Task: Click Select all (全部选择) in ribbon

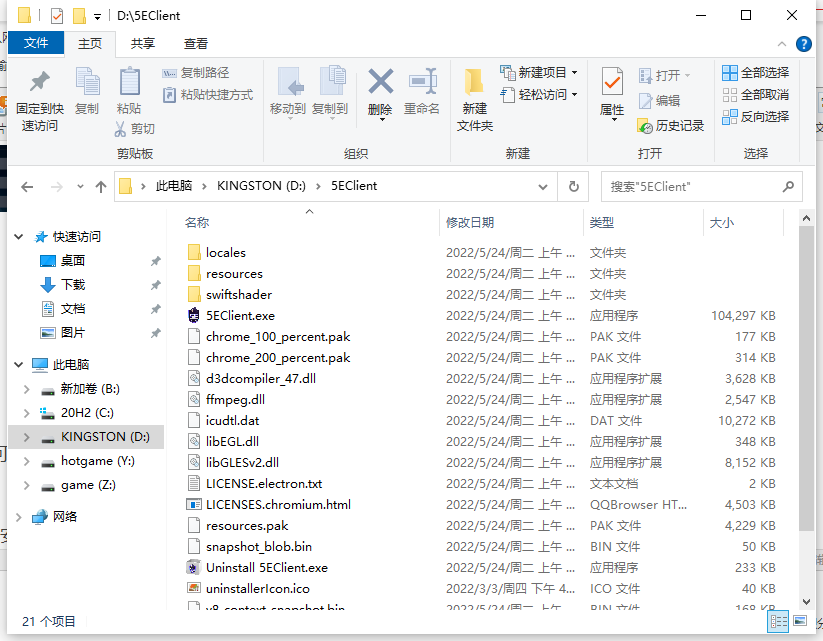Action: tap(756, 72)
